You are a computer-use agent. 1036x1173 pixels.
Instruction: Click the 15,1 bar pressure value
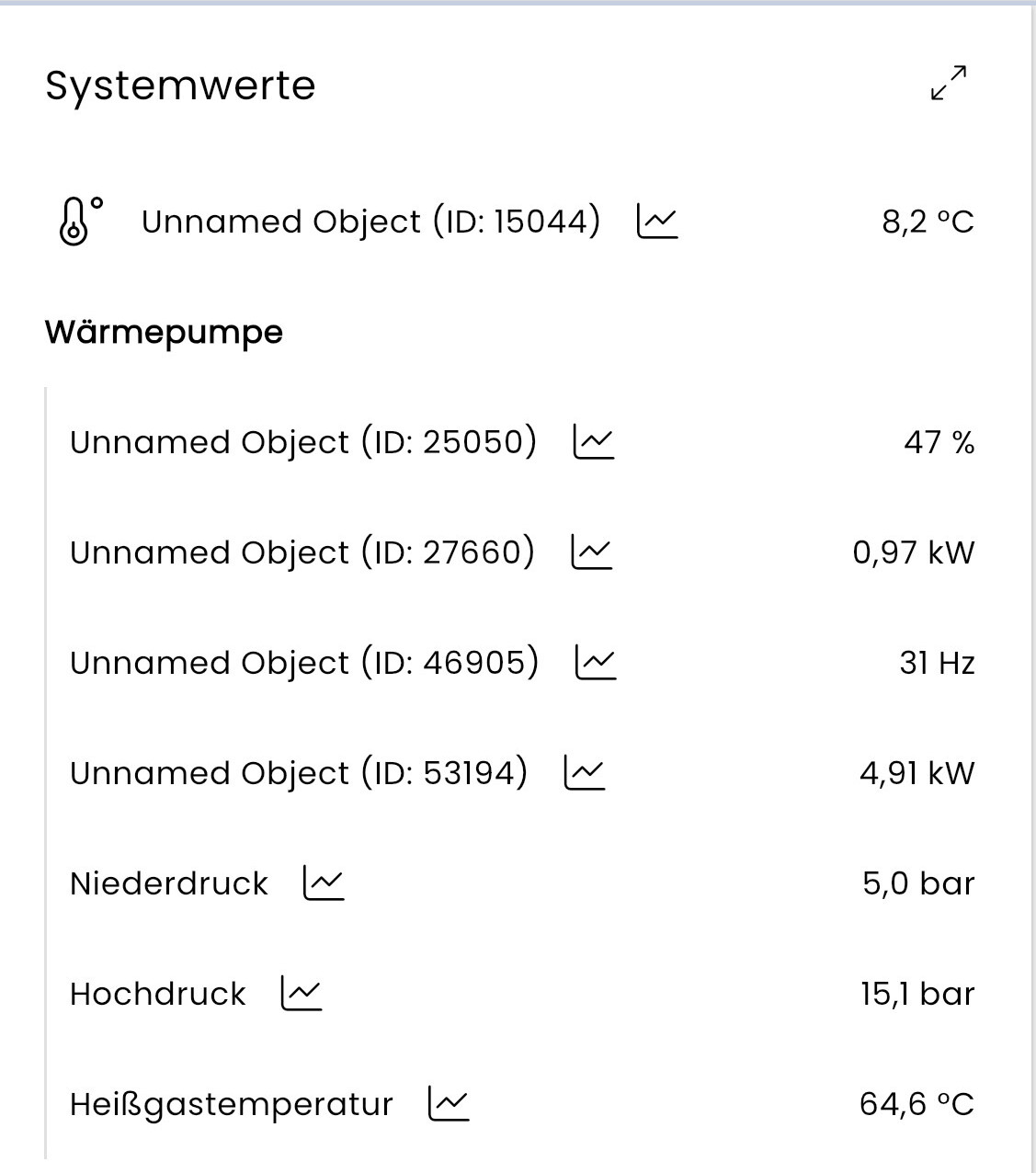point(917,994)
